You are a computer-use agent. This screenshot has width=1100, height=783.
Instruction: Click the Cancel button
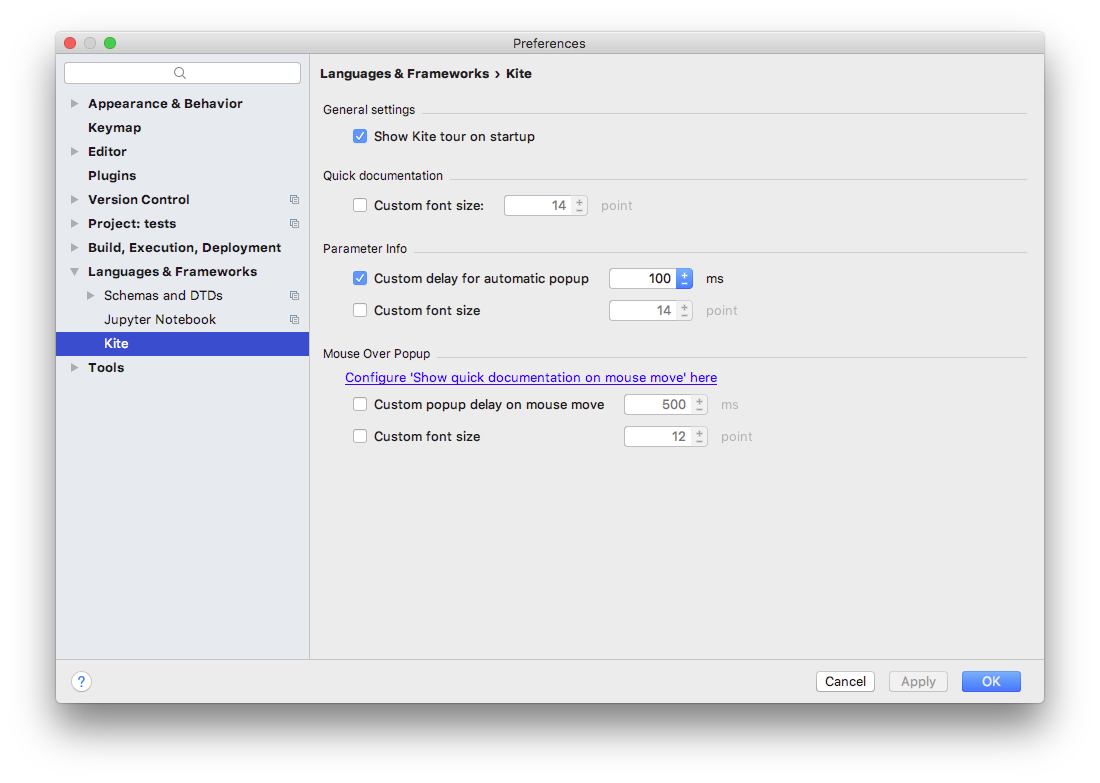click(845, 681)
